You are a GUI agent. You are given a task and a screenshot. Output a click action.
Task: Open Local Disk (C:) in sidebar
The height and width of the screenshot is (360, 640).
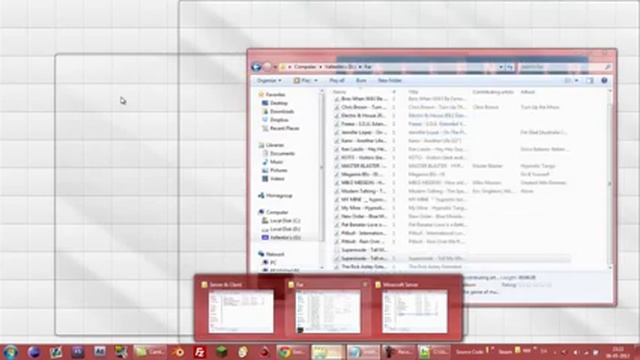tap(285, 221)
